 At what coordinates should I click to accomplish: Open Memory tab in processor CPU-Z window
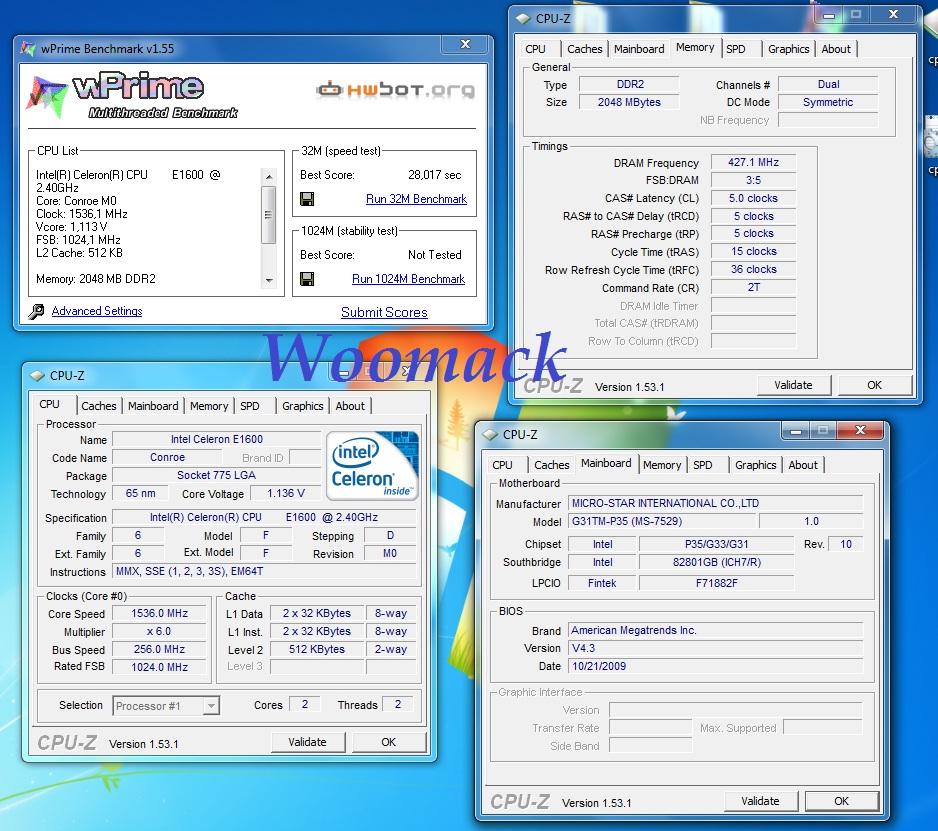point(209,406)
